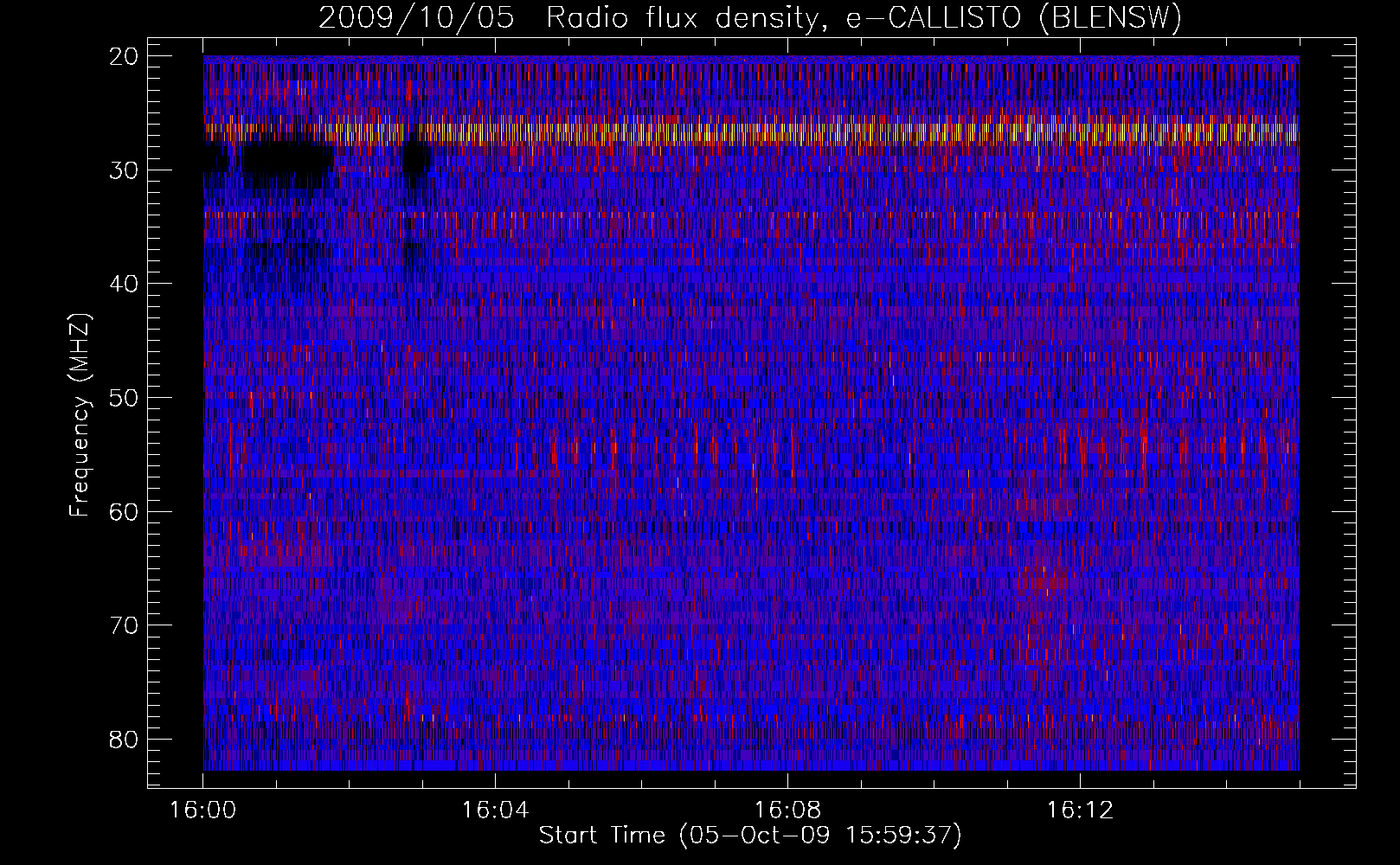Click the 40 frequency tick label

pyautogui.click(x=125, y=284)
